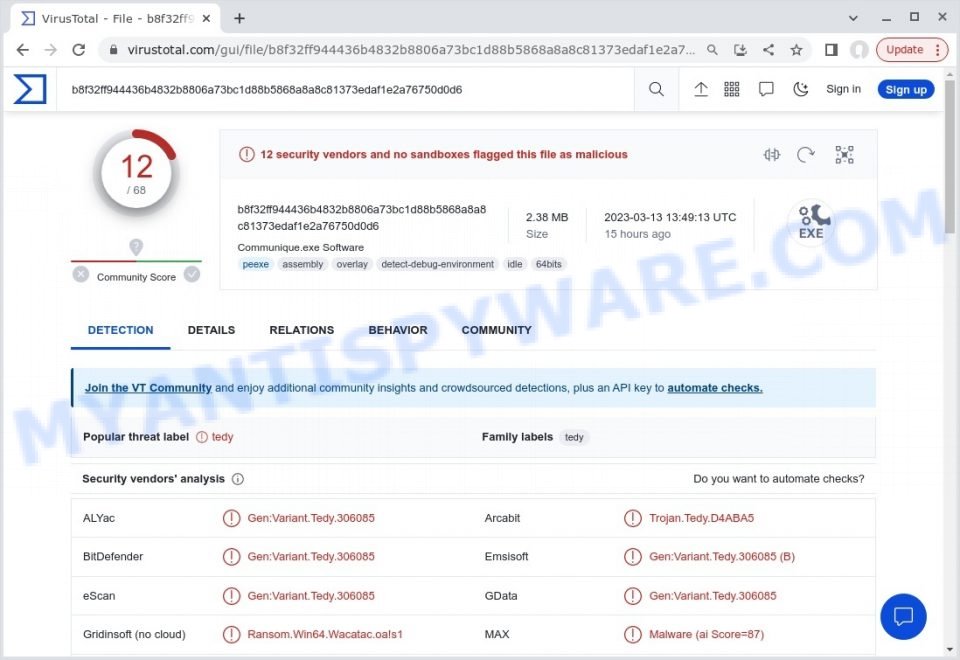Click the EXE file type icon

(811, 222)
